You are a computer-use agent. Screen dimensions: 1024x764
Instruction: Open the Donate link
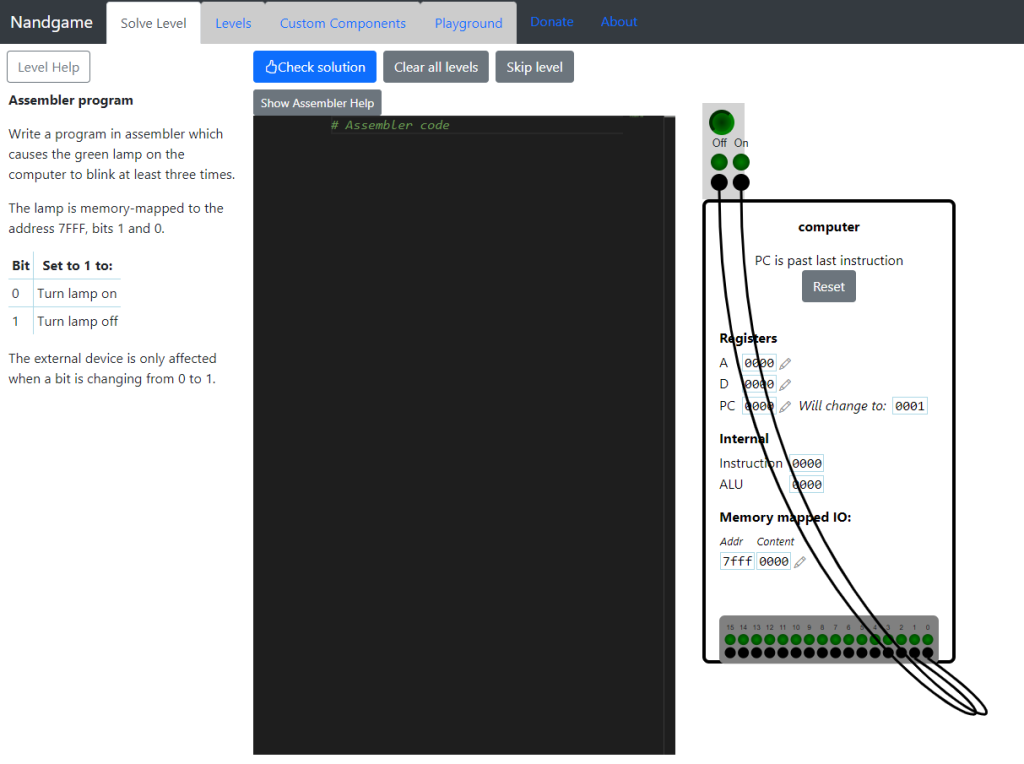point(552,22)
